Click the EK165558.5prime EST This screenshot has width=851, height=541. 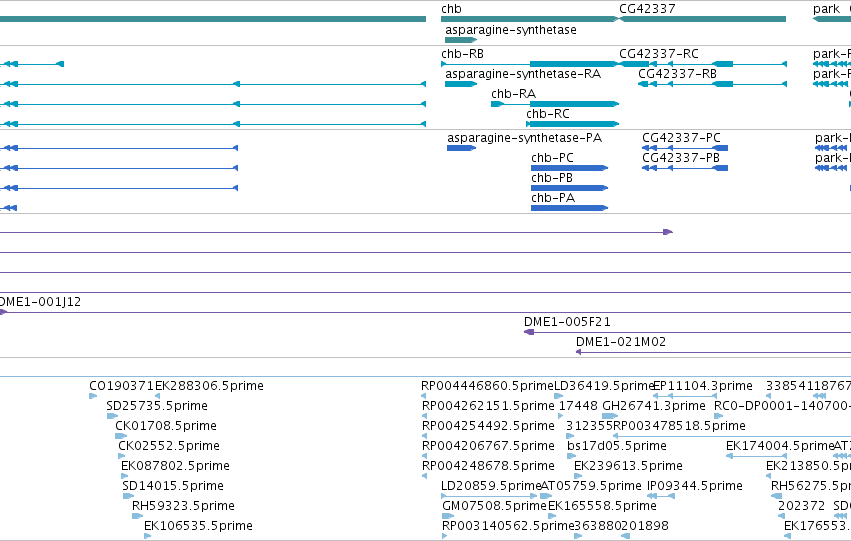coord(551,516)
